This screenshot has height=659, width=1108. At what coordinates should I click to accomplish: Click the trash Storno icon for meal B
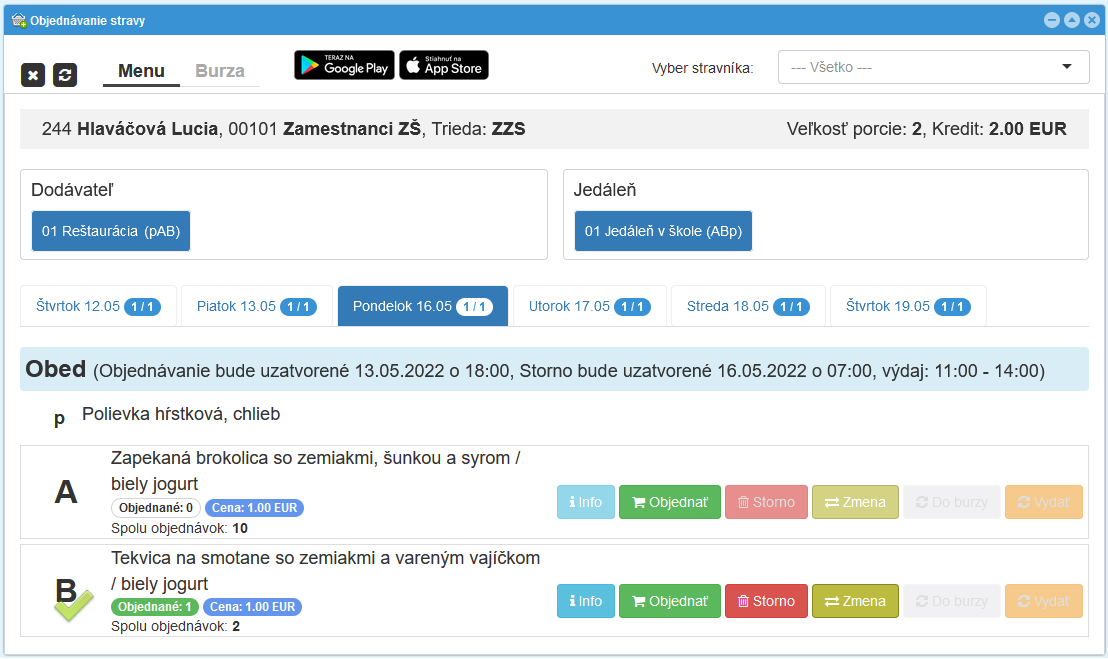coord(745,601)
